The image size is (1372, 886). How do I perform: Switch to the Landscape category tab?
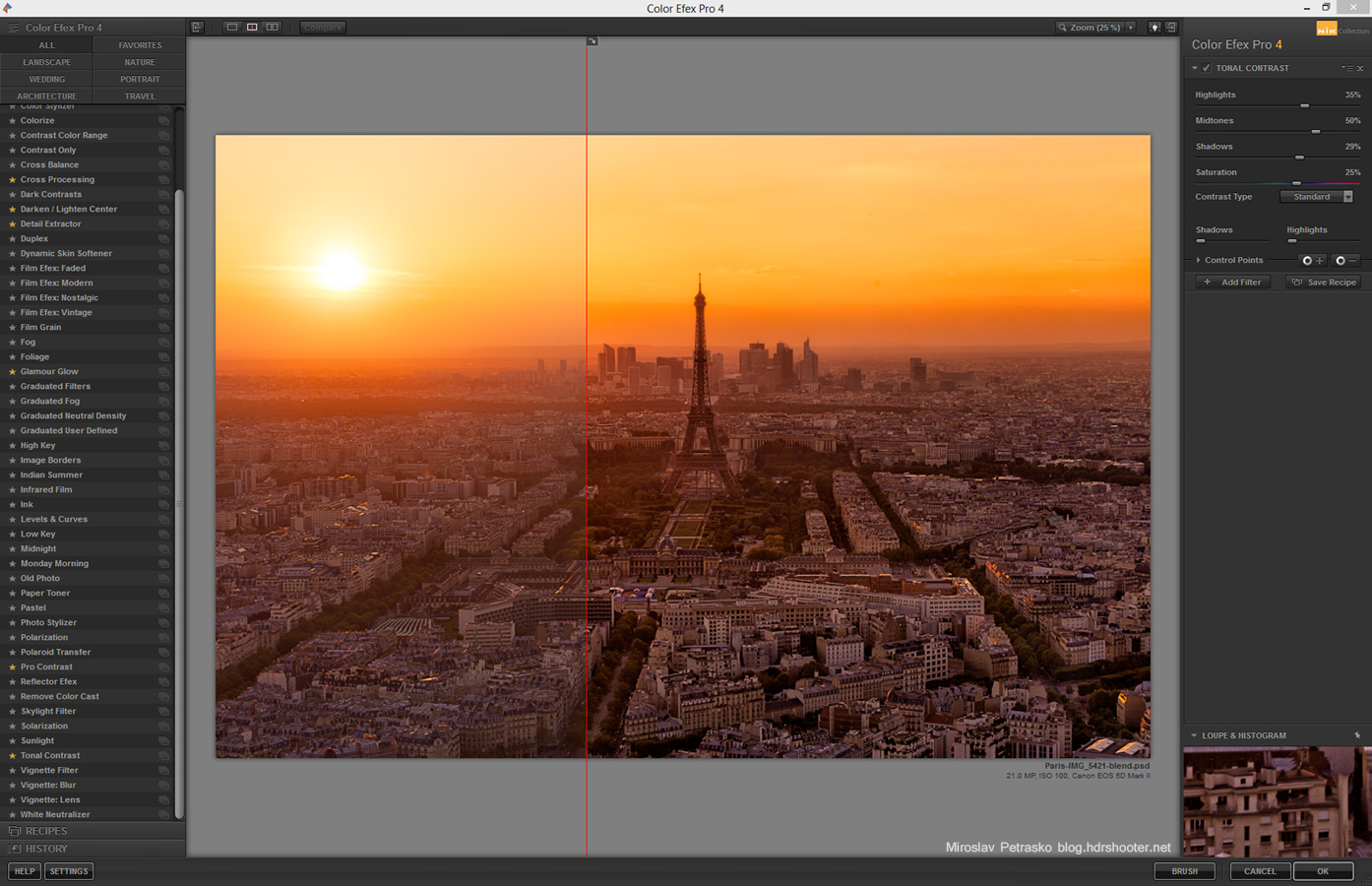click(46, 62)
